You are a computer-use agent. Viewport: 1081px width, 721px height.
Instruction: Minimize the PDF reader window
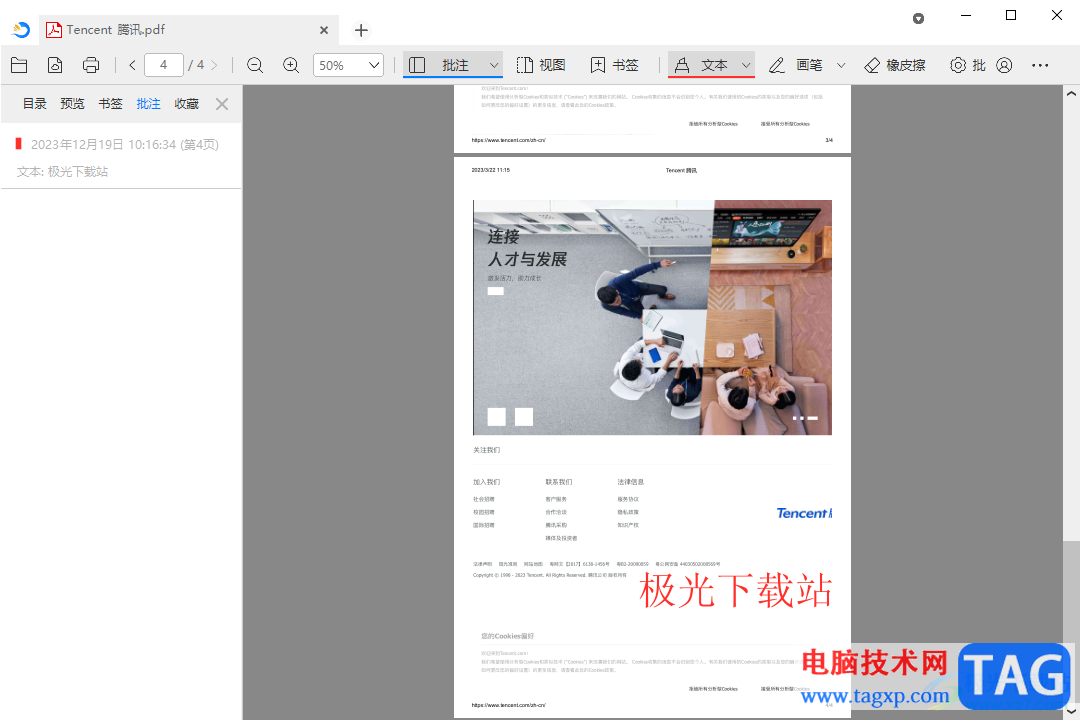pyautogui.click(x=966, y=15)
